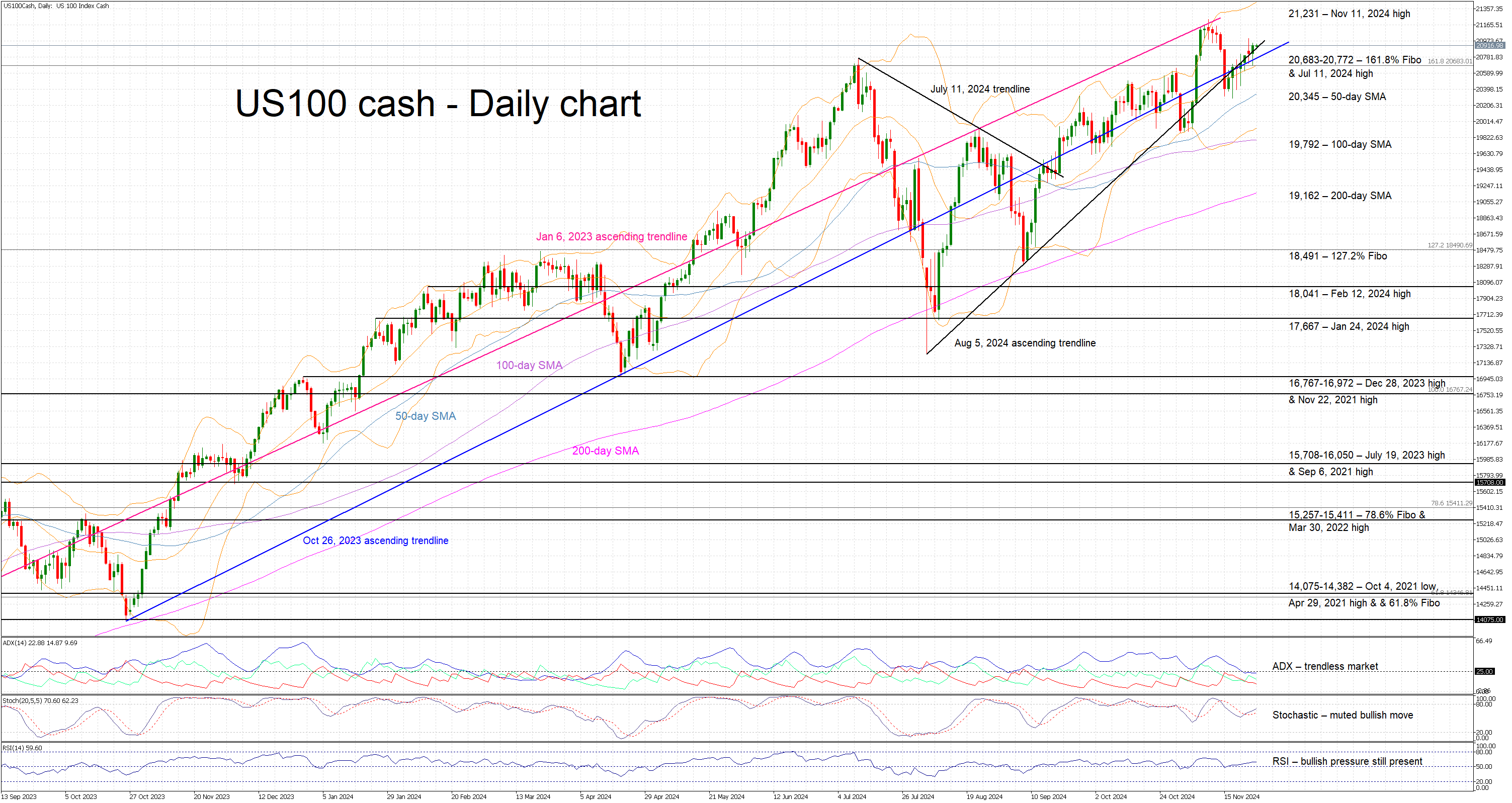Click the ADX 25.00 level marker
This screenshot has height=803, width=1512.
click(1484, 671)
